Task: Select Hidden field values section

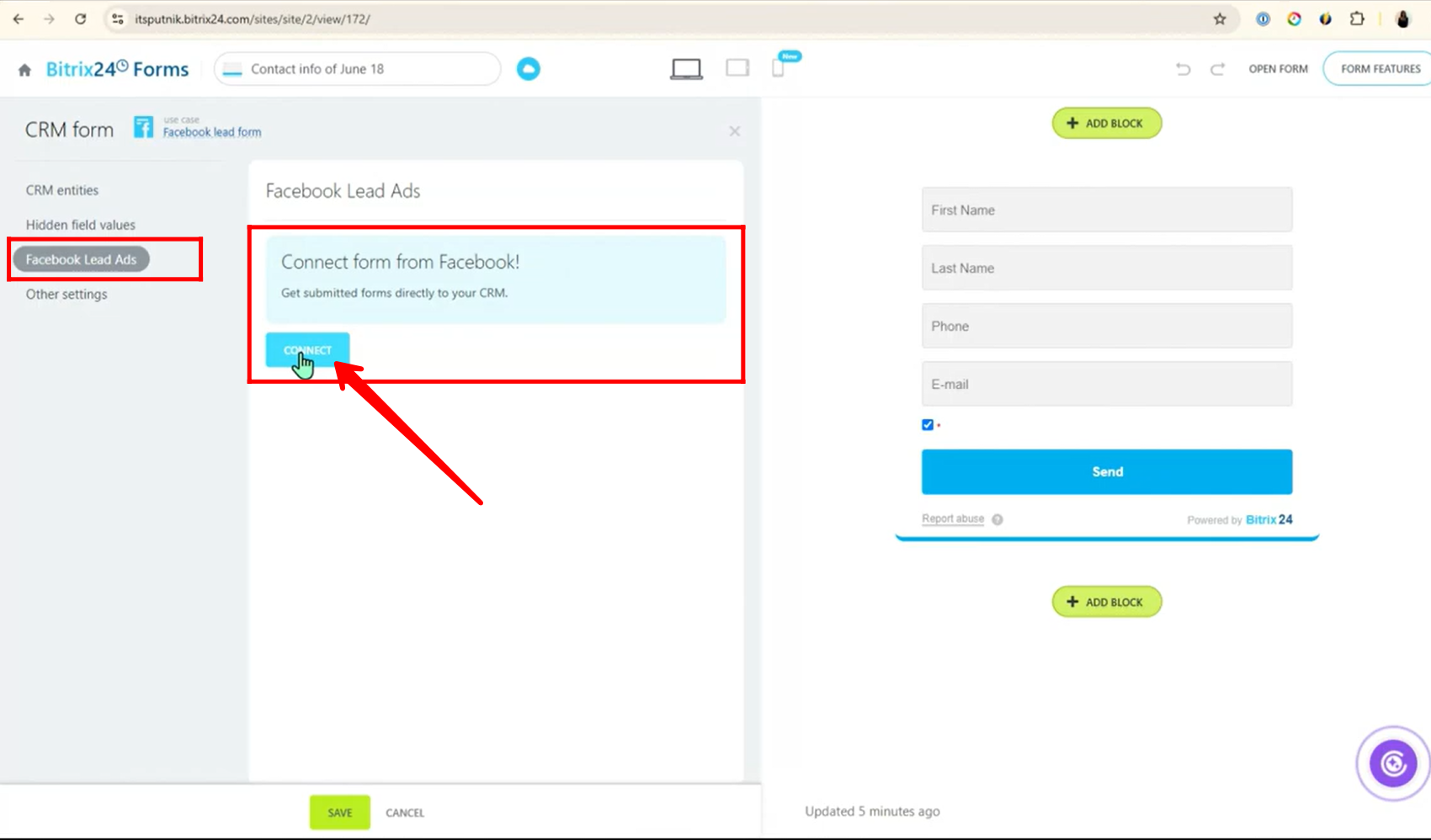Action: [81, 225]
